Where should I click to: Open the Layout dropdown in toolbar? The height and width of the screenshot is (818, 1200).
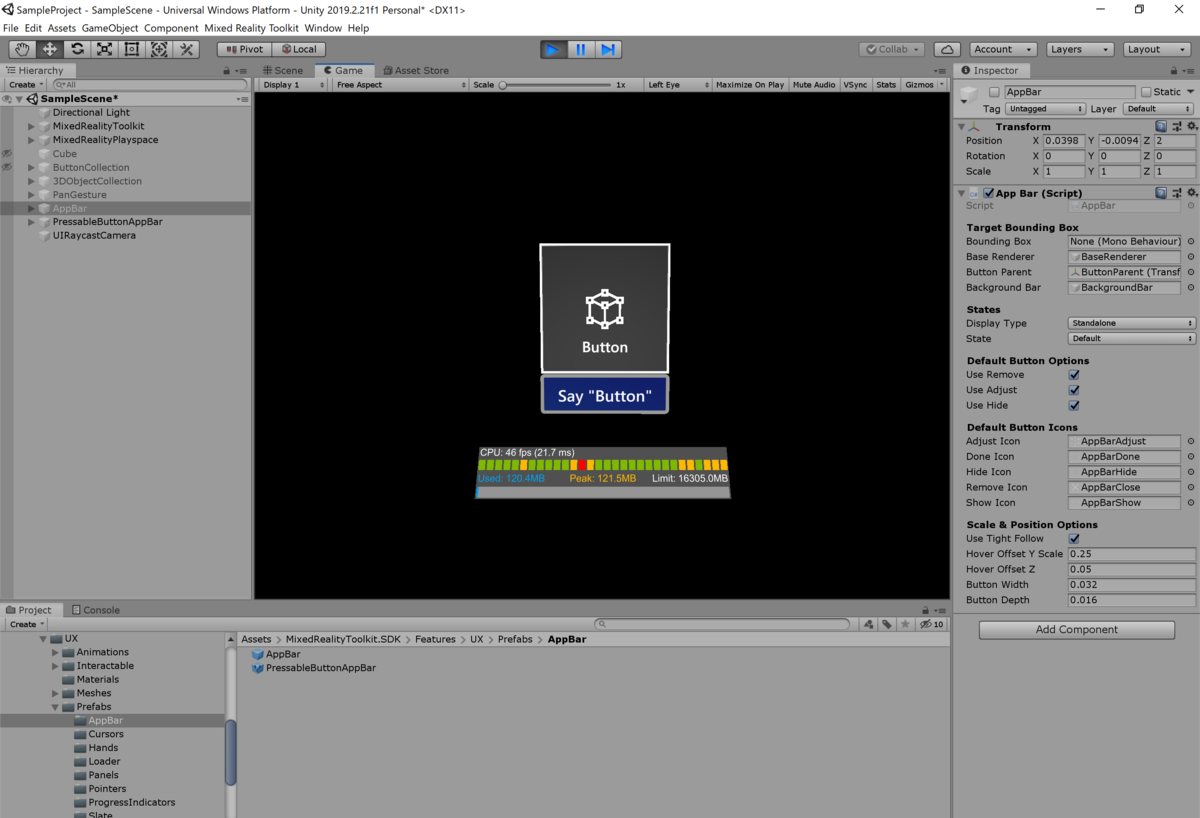(1157, 49)
